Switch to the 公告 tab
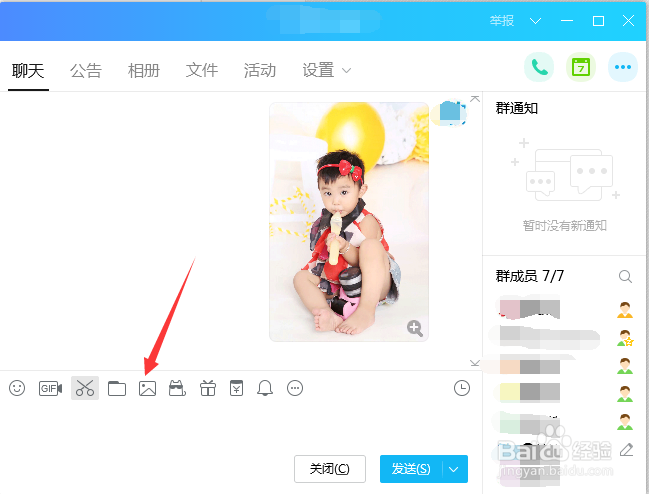 click(86, 70)
